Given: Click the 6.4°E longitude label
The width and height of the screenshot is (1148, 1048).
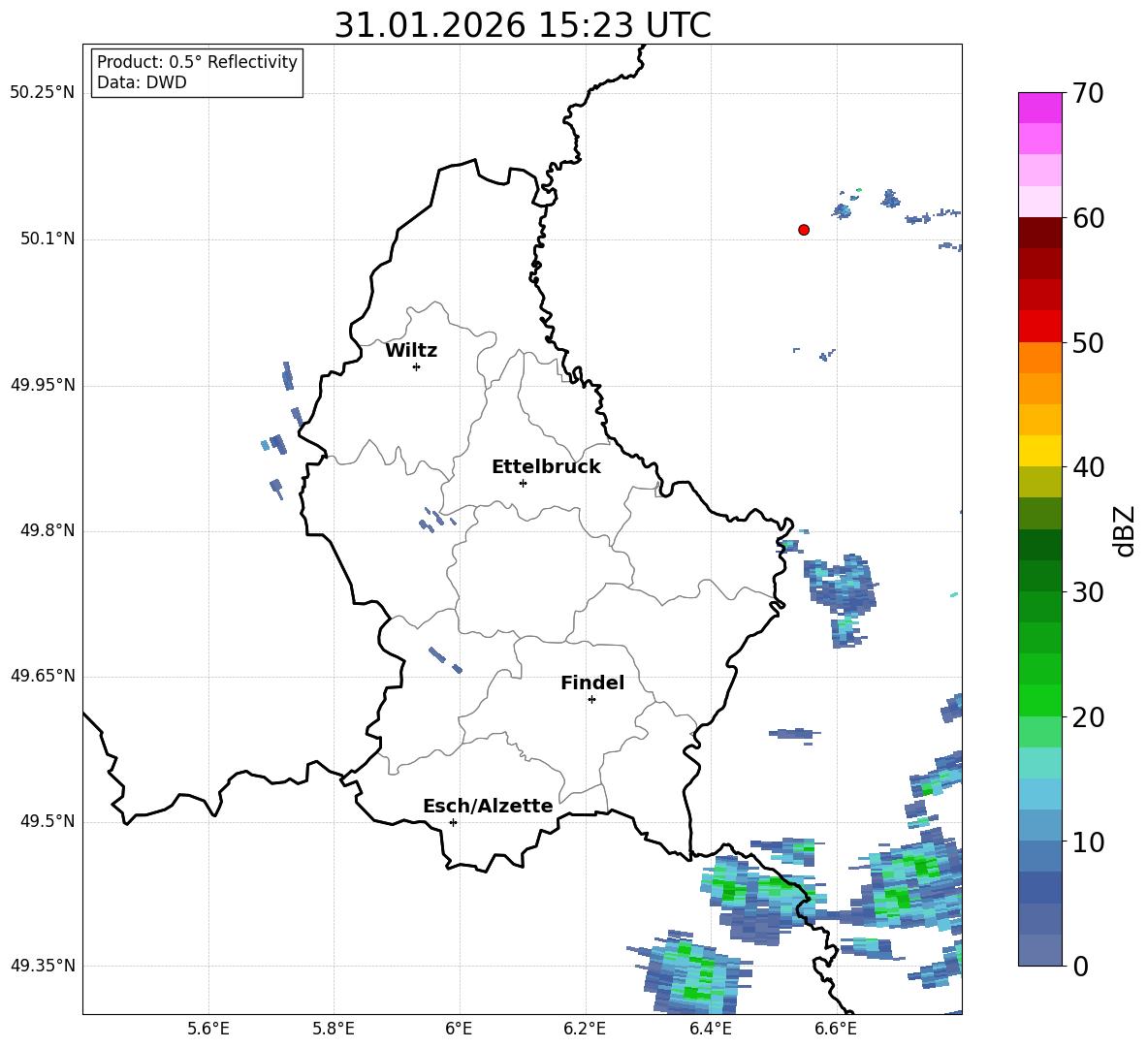Looking at the screenshot, I should pos(710,1029).
